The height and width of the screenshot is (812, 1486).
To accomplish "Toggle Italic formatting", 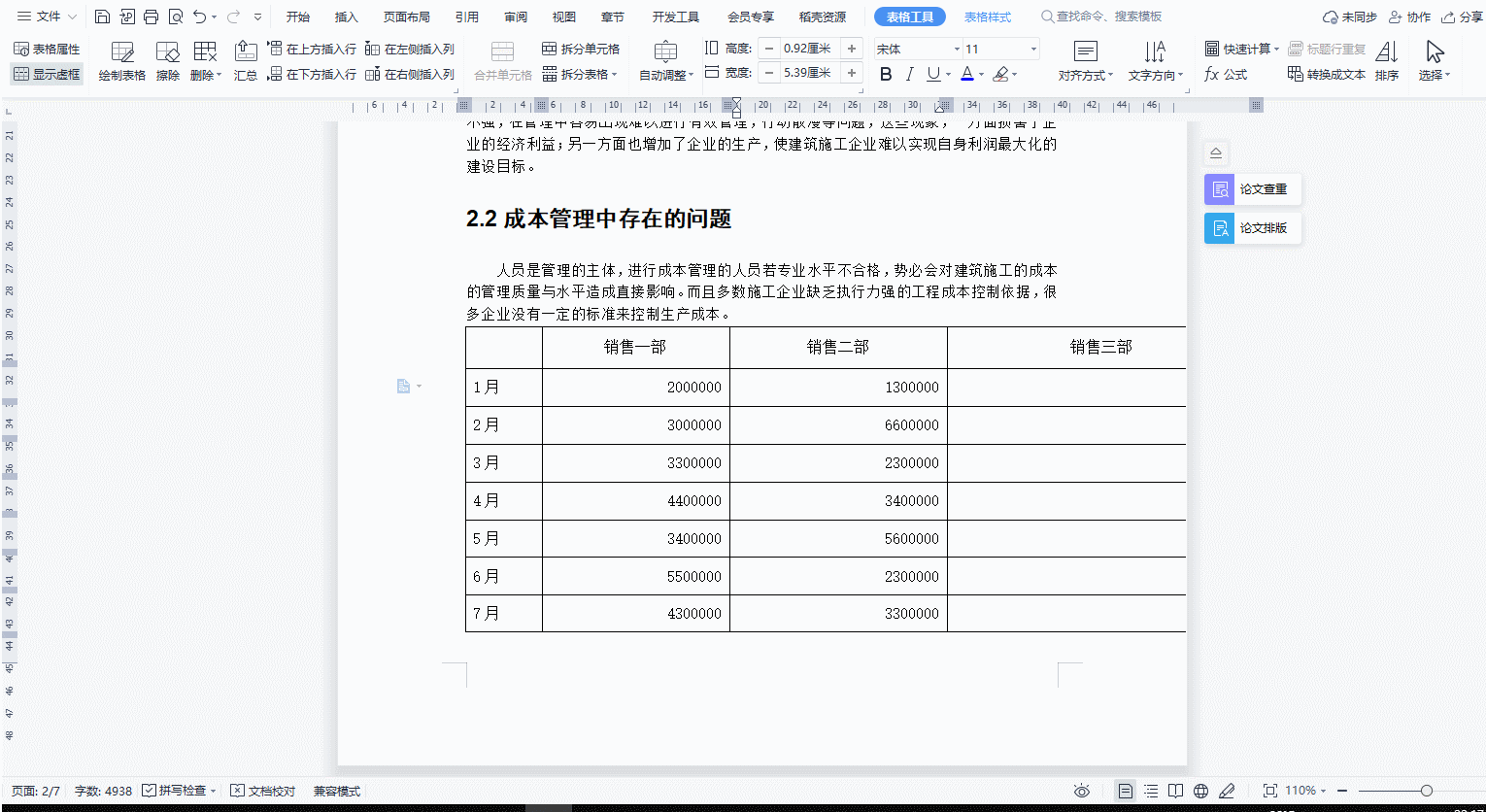I will click(909, 74).
